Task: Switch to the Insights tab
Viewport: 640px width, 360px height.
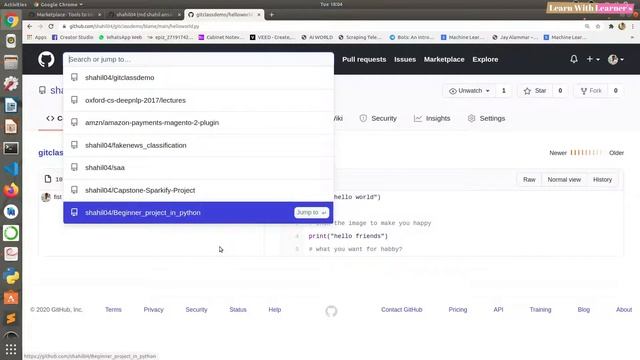Action: [x=432, y=118]
